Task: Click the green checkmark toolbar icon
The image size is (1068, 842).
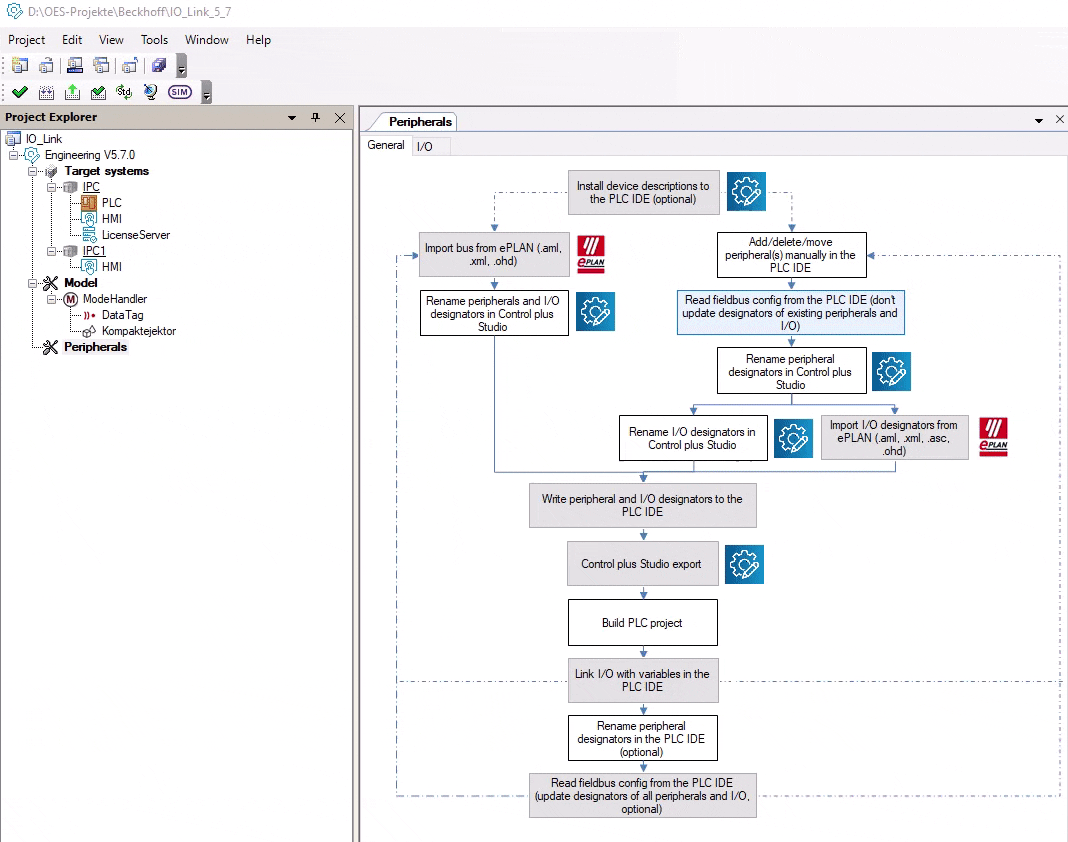Action: tap(19, 92)
